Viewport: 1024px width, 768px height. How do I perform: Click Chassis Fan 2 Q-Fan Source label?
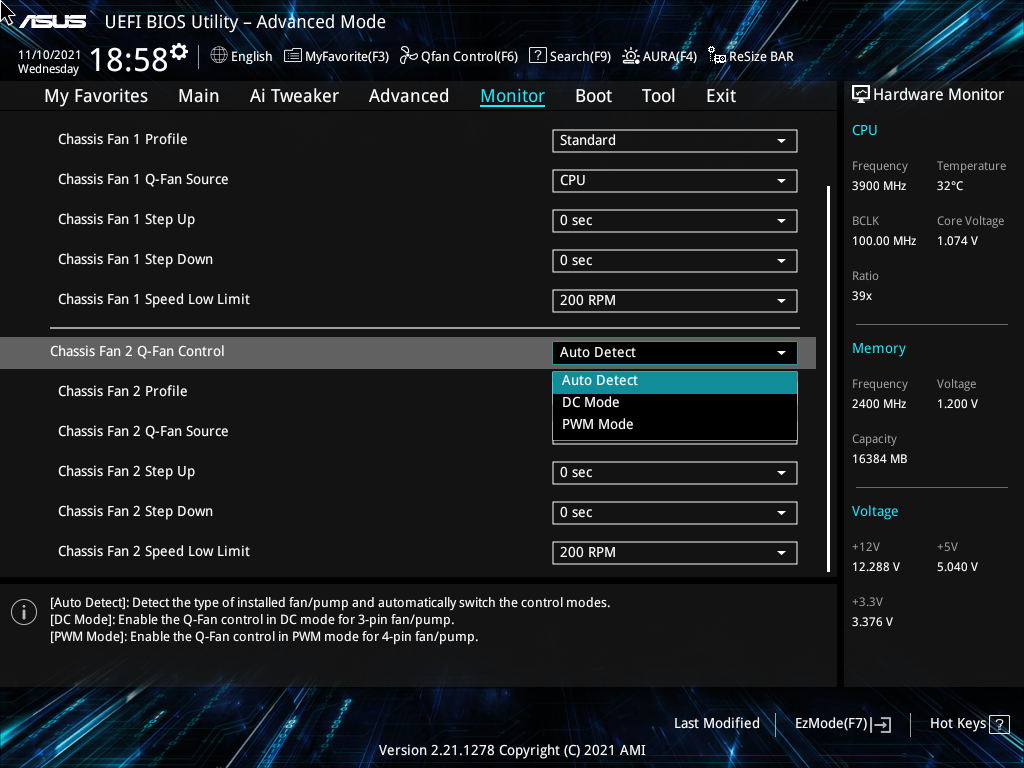(143, 431)
